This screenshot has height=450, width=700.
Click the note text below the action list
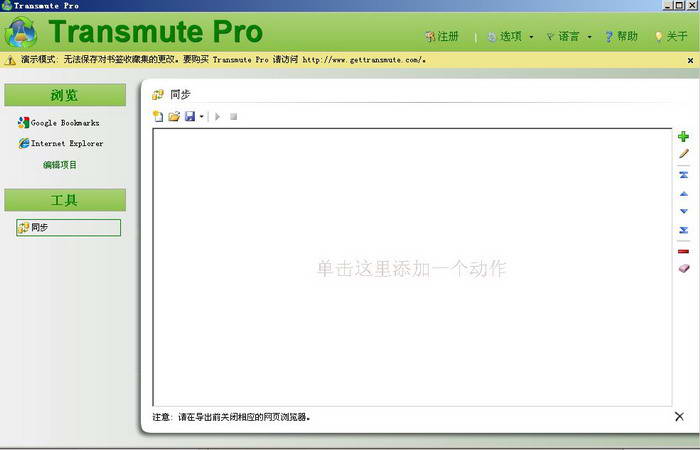click(x=231, y=417)
